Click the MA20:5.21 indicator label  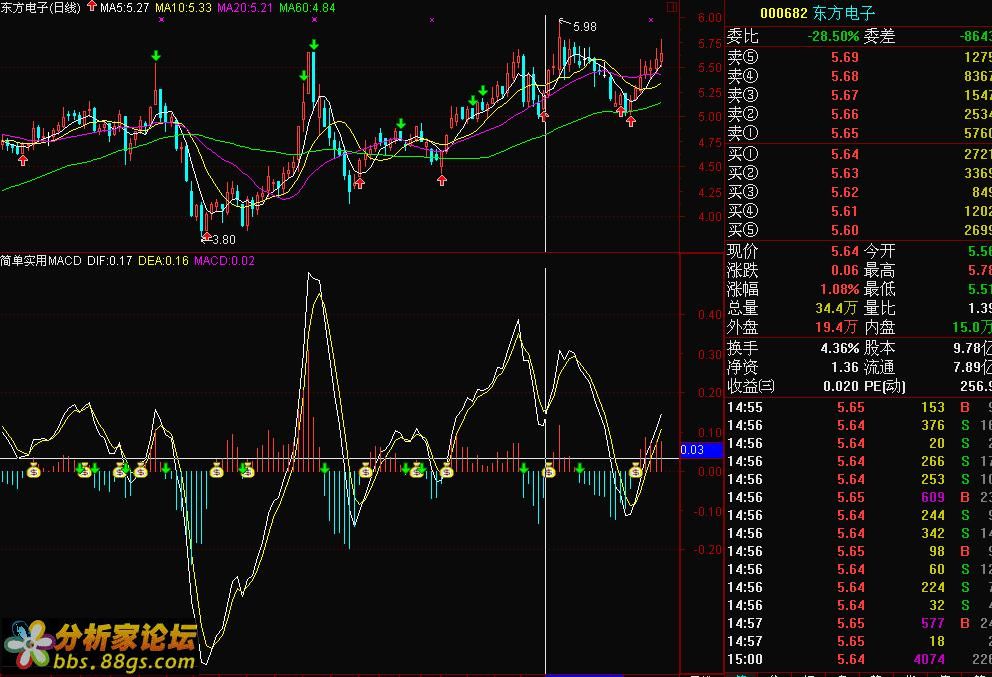pyautogui.click(x=245, y=8)
